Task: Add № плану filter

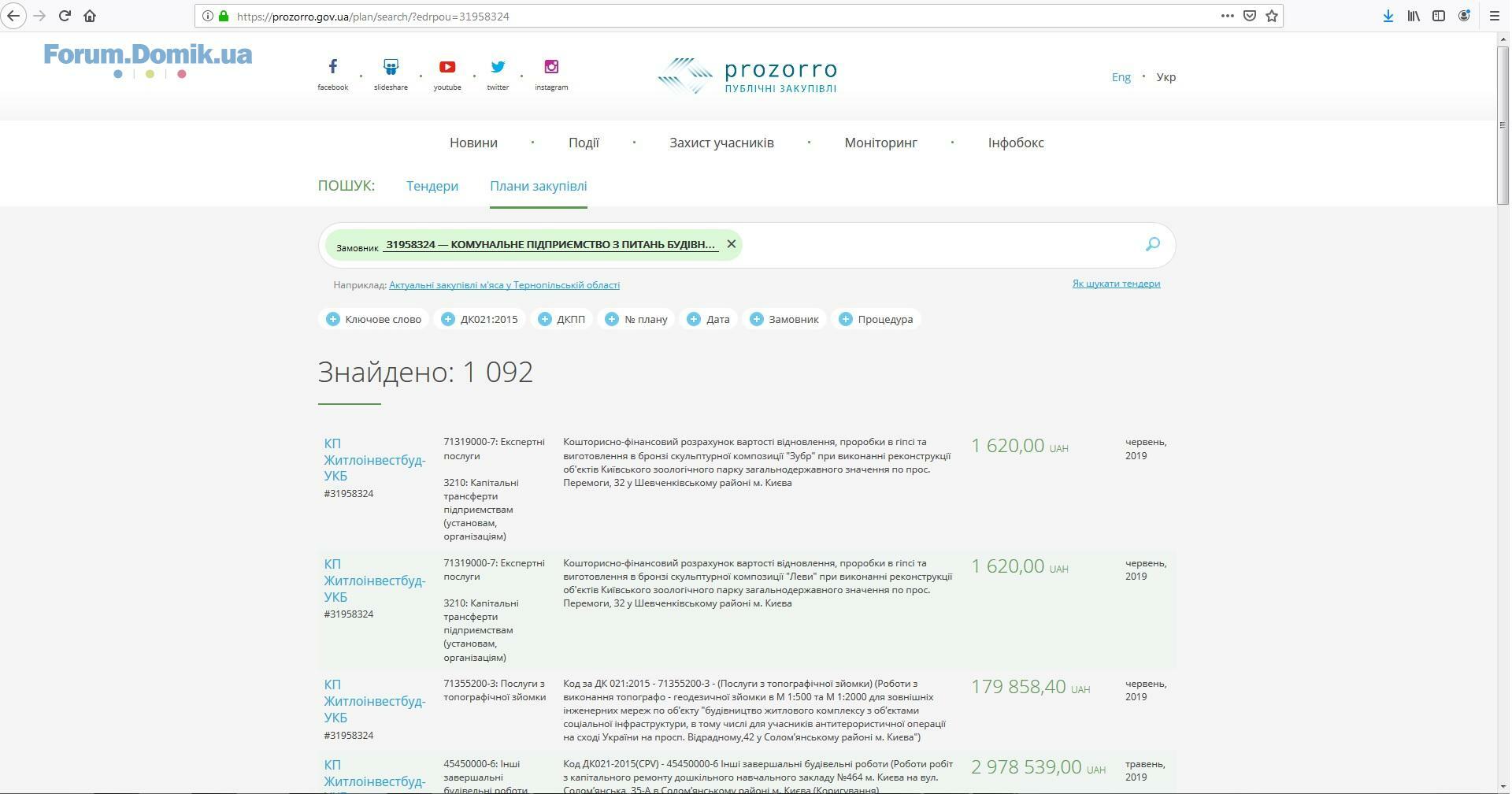Action: [636, 319]
